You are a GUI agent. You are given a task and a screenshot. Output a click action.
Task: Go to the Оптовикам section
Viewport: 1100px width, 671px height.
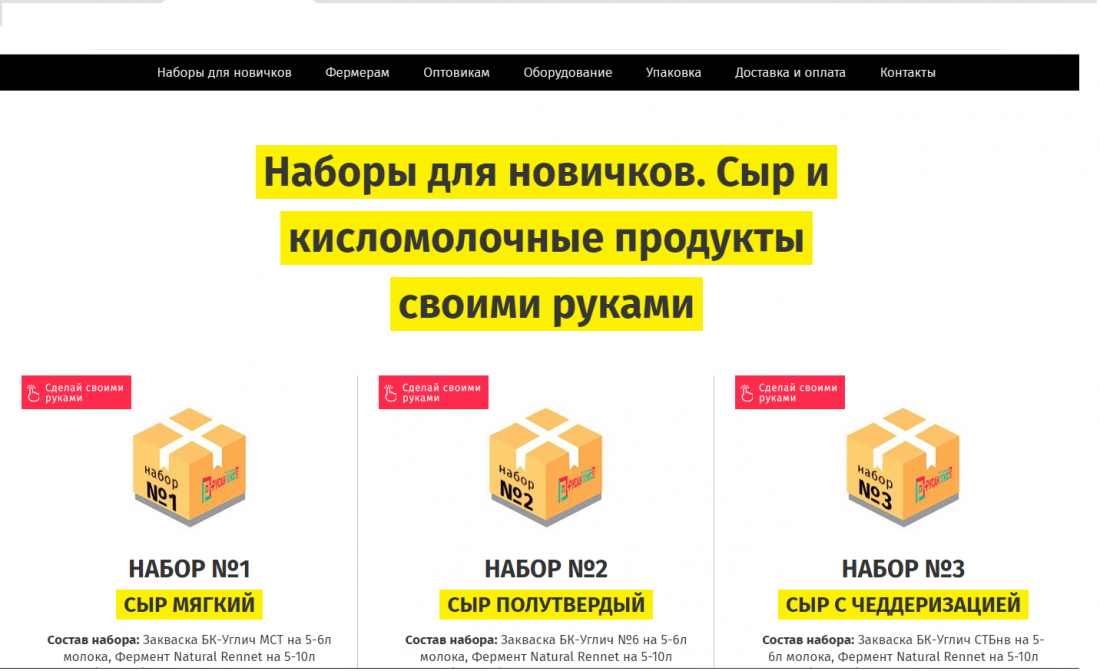tap(456, 73)
